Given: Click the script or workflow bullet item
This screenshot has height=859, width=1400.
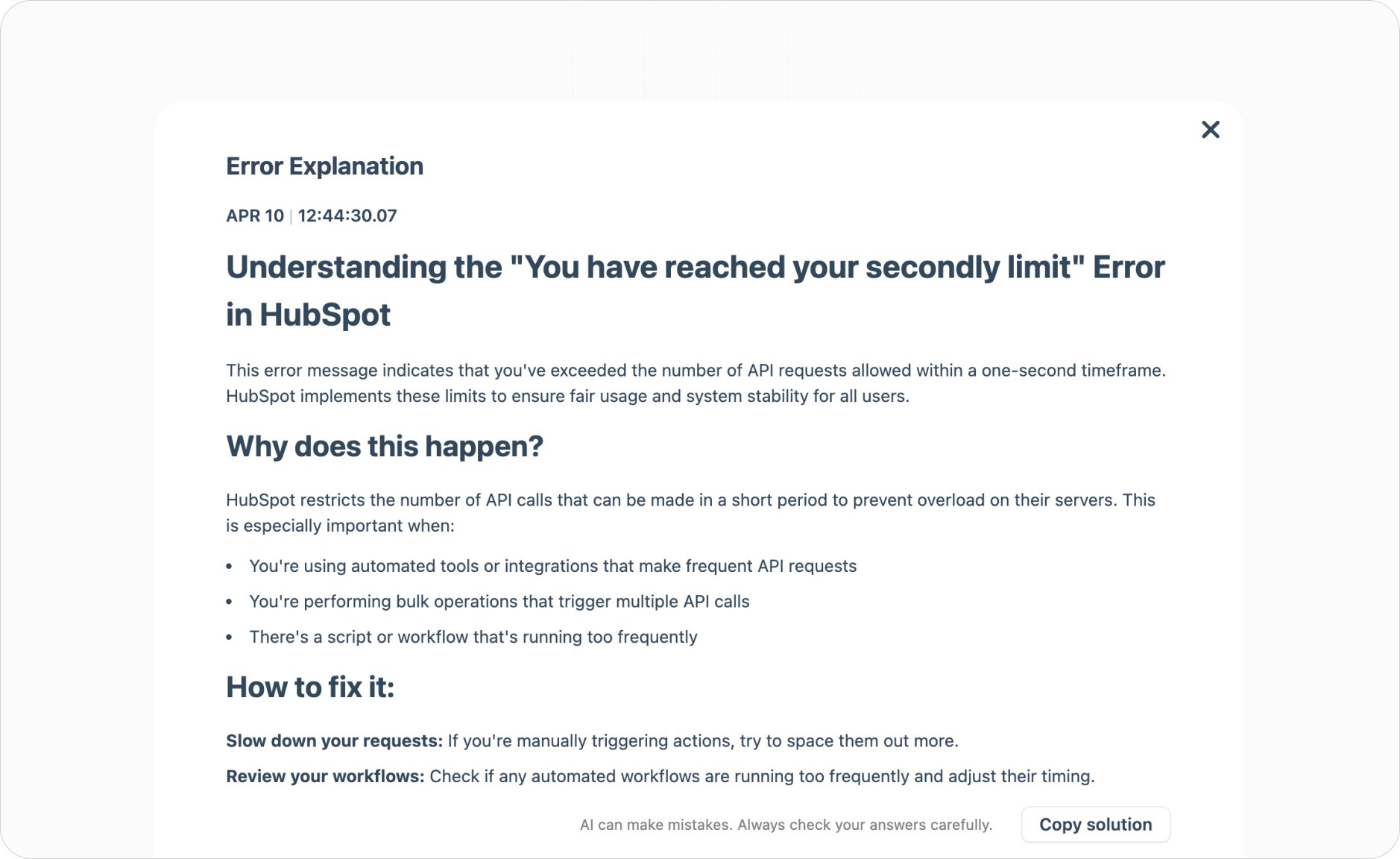Looking at the screenshot, I should [x=473, y=638].
